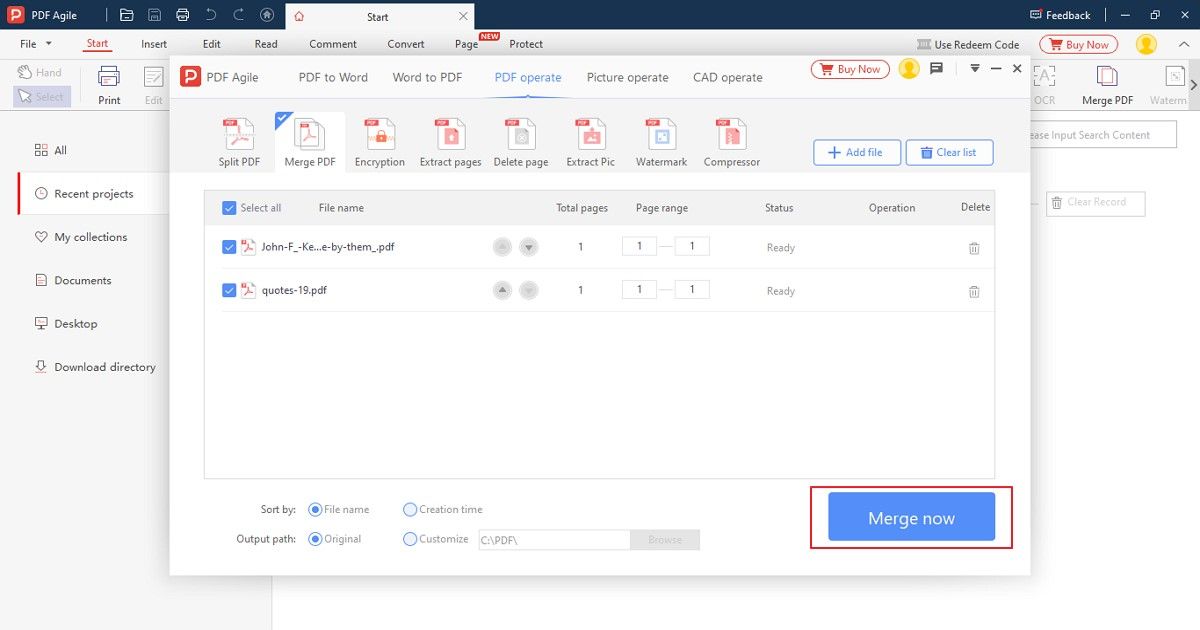The width and height of the screenshot is (1200, 630).
Task: Click the output path field showing C:\PDF\
Action: [x=555, y=540]
